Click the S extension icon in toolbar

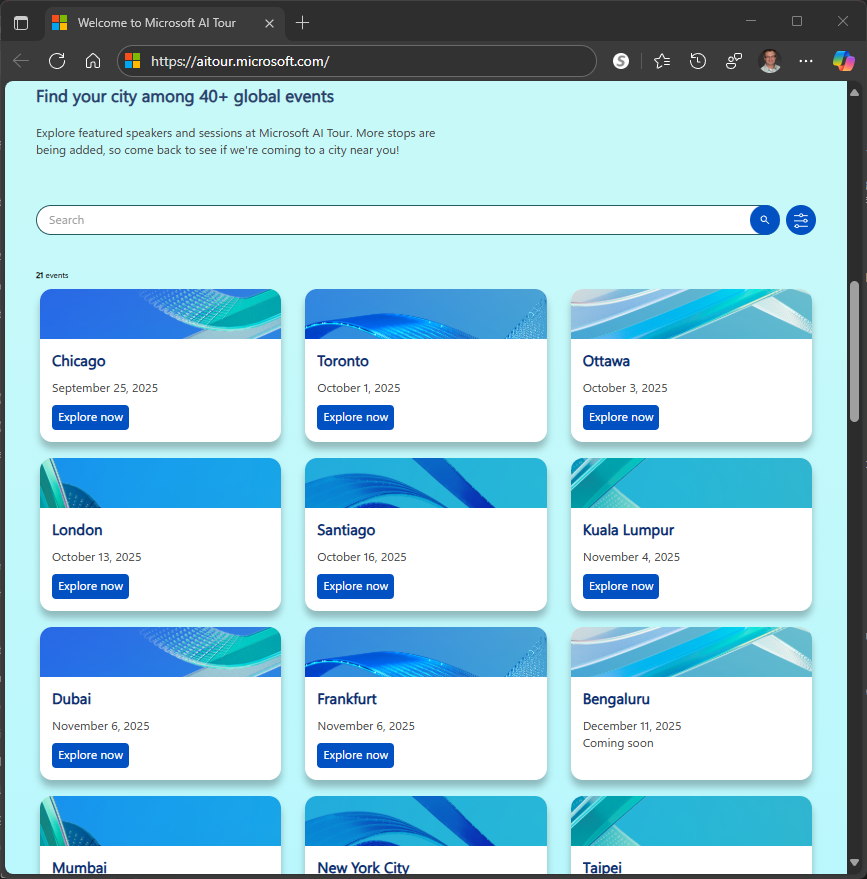pos(621,61)
